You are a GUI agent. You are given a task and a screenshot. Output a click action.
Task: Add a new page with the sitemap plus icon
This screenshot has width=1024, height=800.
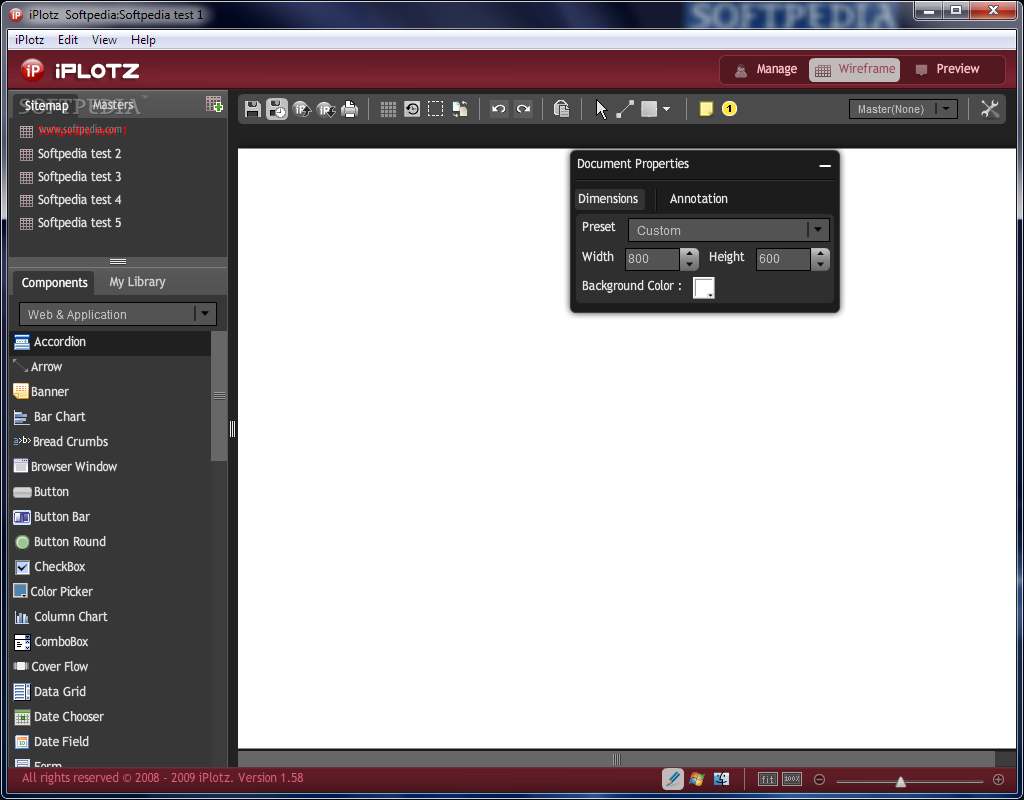(214, 104)
